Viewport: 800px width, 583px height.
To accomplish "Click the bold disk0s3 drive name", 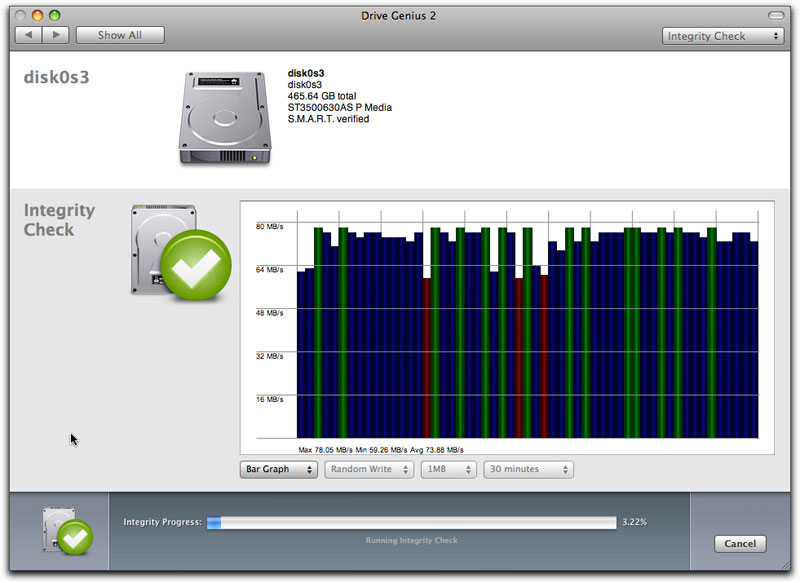I will tap(306, 73).
